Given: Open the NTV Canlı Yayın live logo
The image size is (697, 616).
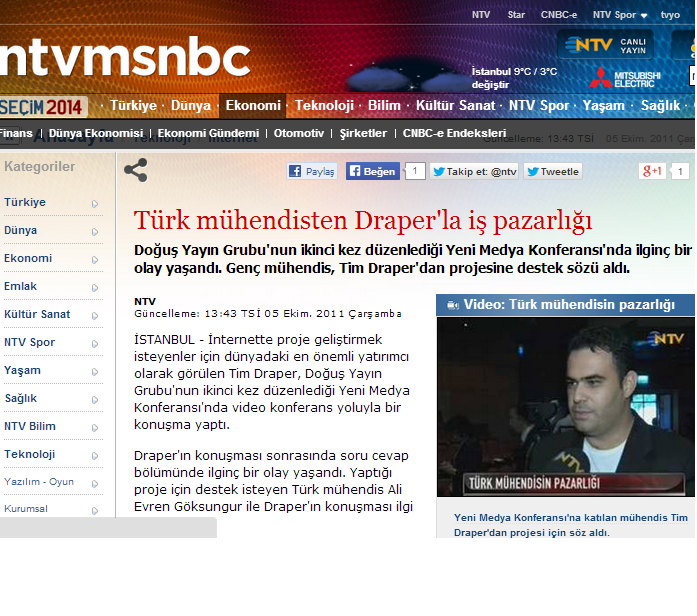Looking at the screenshot, I should pos(605,45).
